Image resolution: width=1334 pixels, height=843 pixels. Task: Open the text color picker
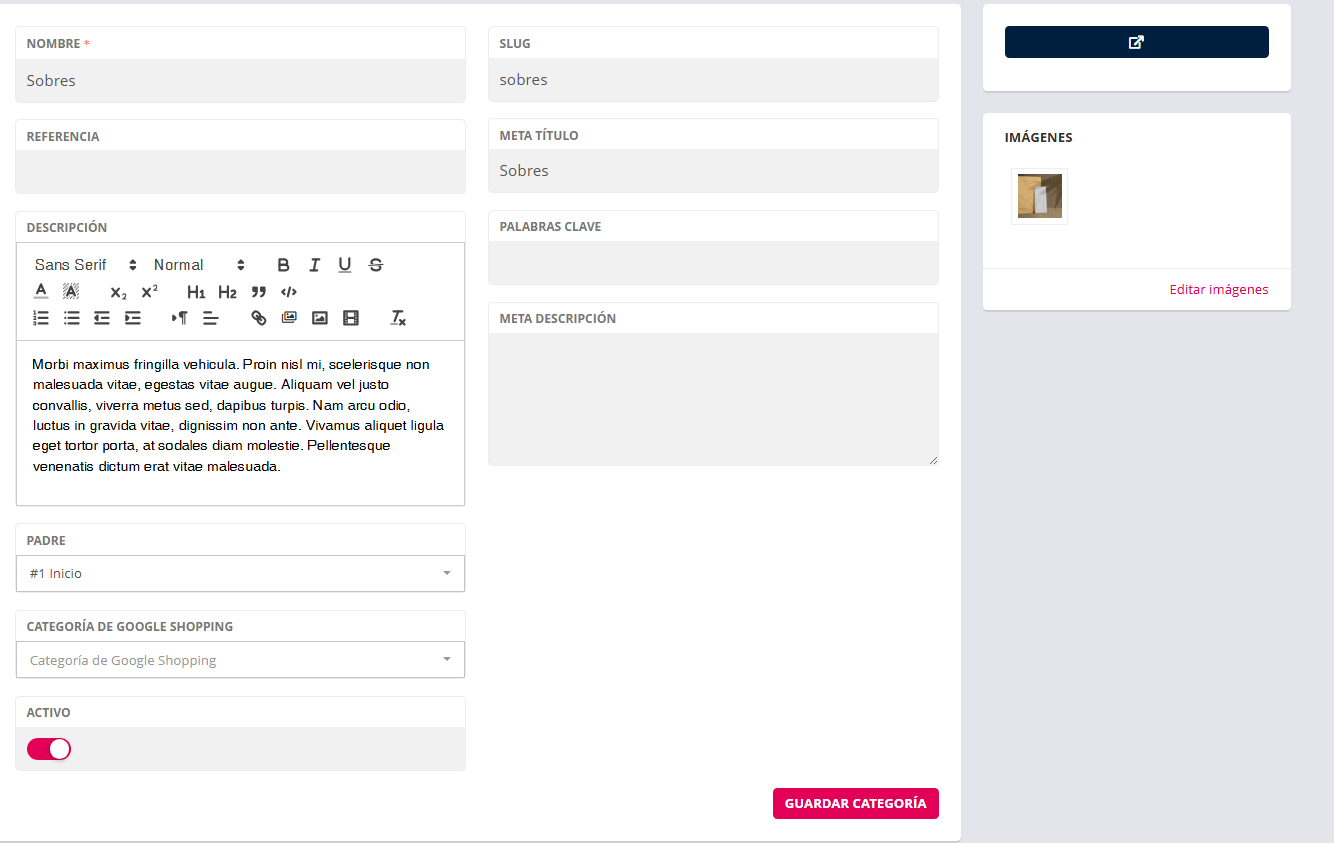(x=41, y=292)
